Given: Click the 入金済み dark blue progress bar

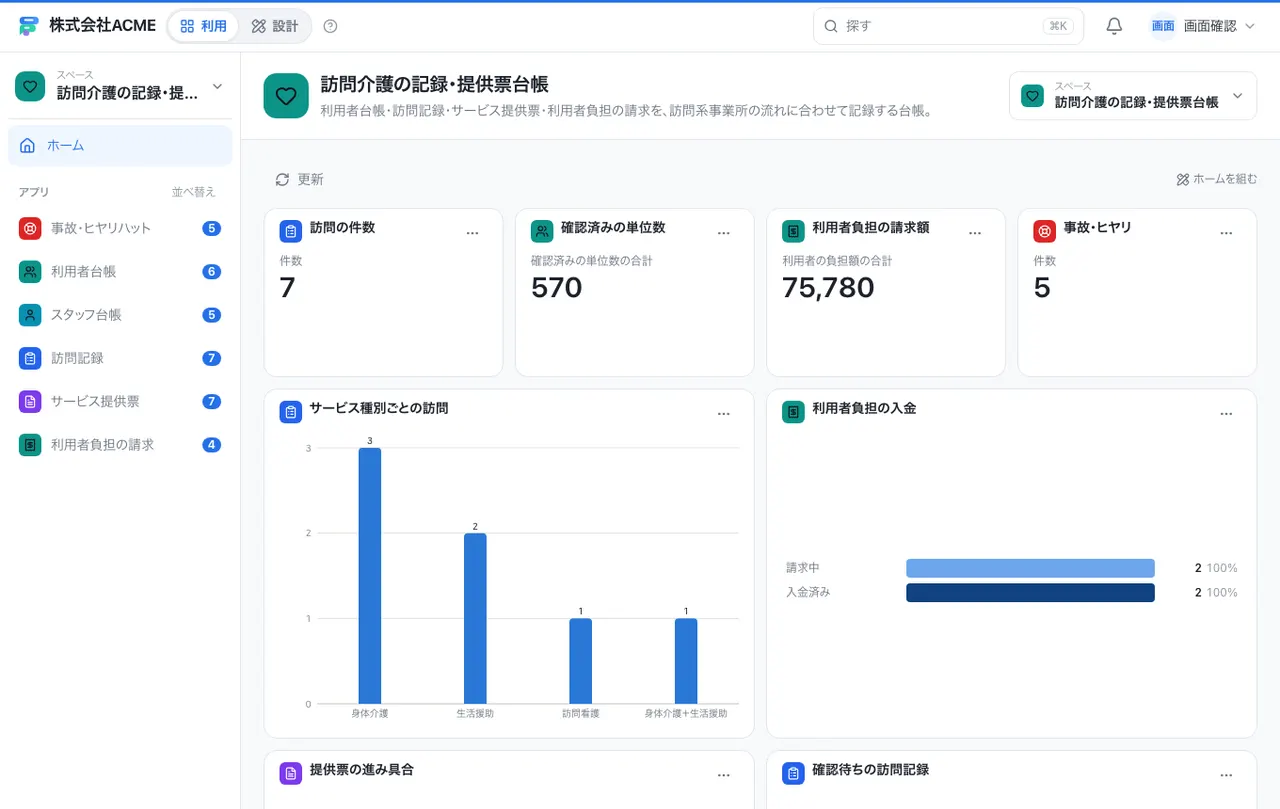Looking at the screenshot, I should 1030,592.
